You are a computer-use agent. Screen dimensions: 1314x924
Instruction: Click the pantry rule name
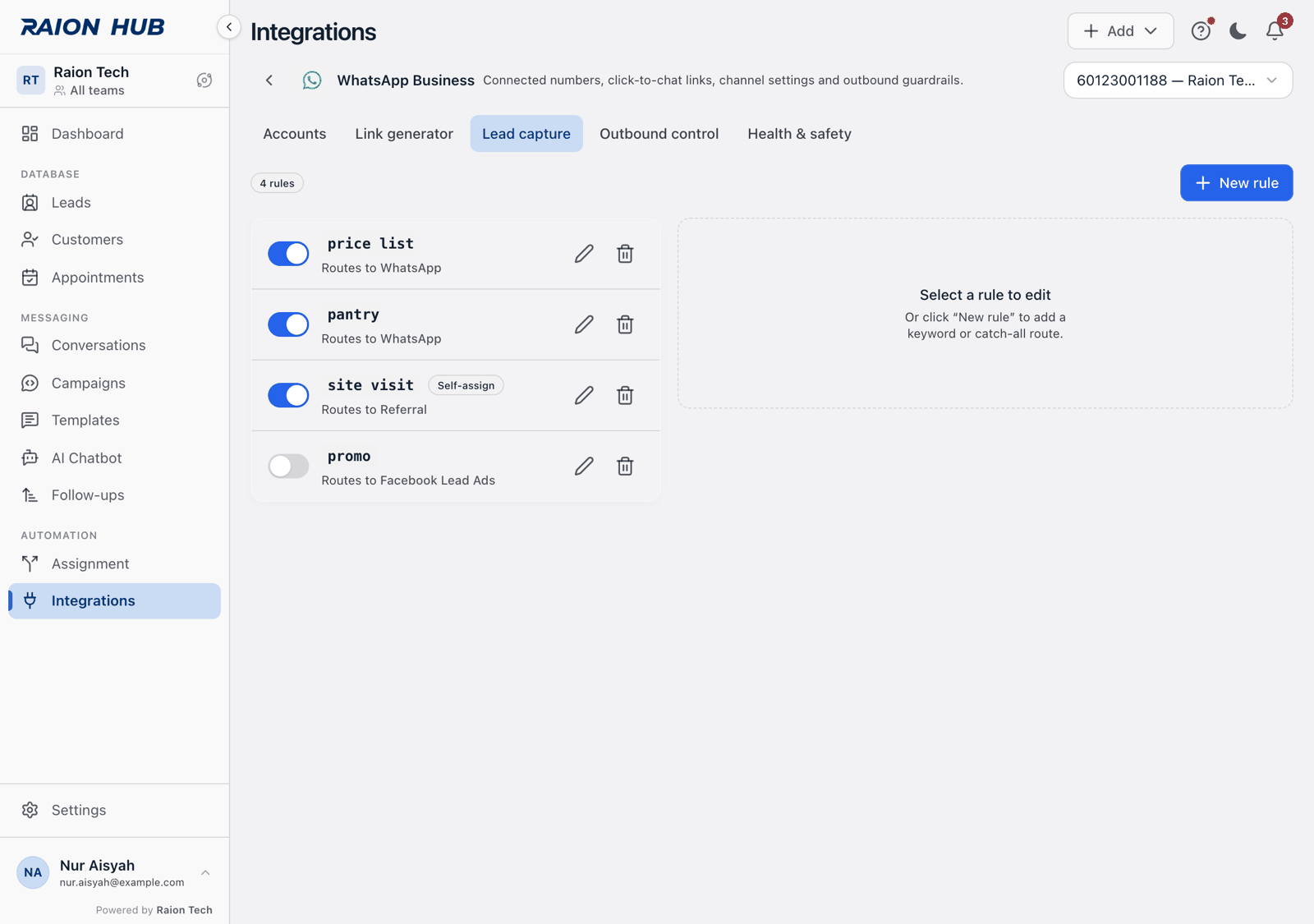click(x=353, y=315)
